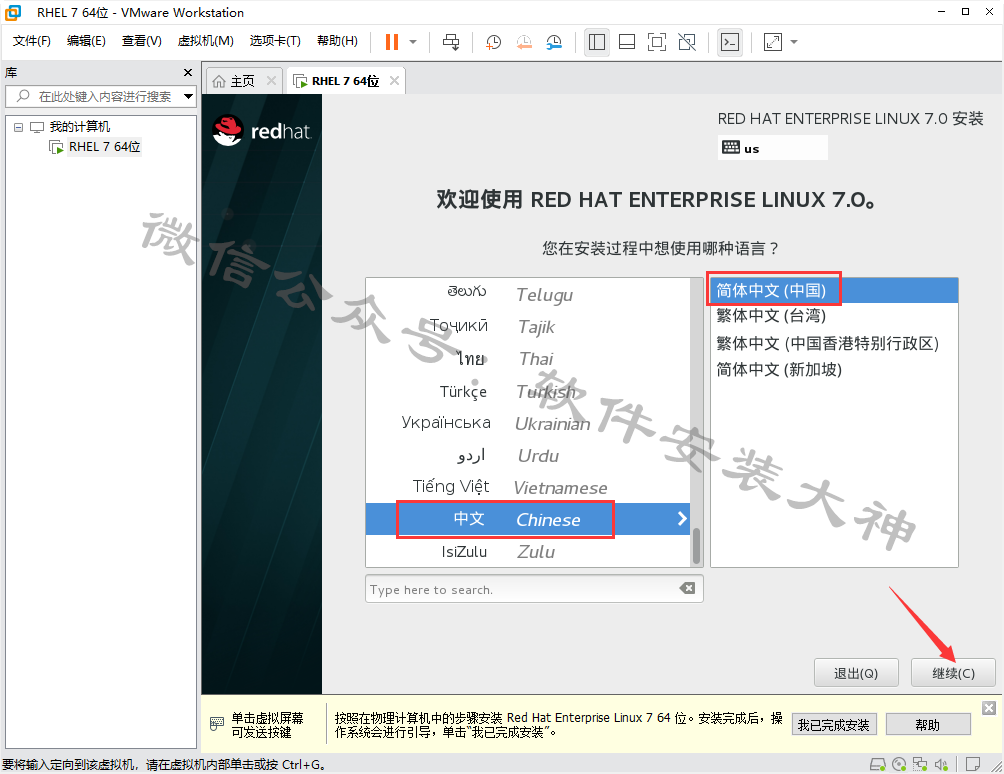Click the language list scrollbar thumb

point(696,545)
